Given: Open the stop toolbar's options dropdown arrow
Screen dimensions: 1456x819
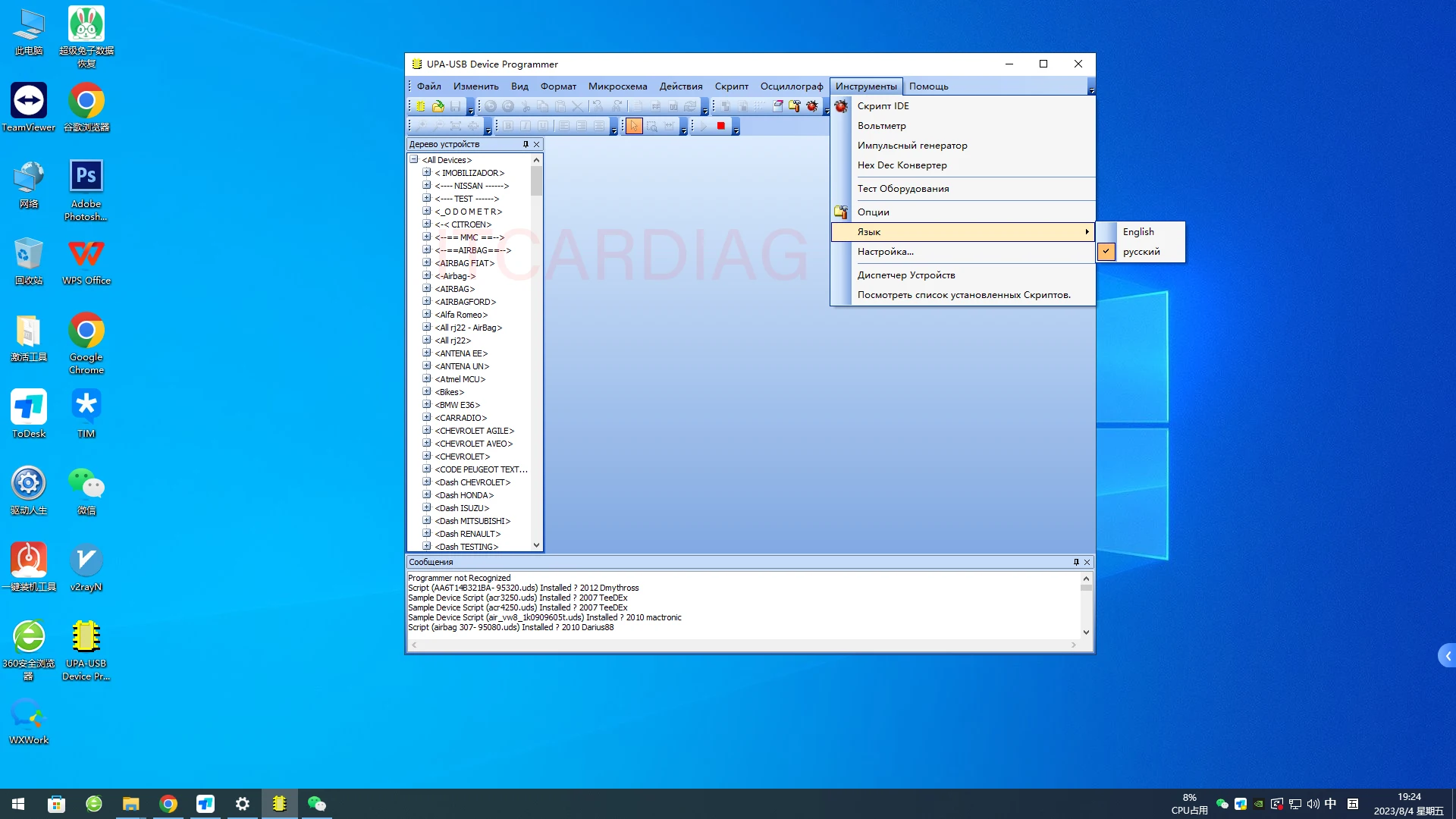Looking at the screenshot, I should click(x=736, y=127).
